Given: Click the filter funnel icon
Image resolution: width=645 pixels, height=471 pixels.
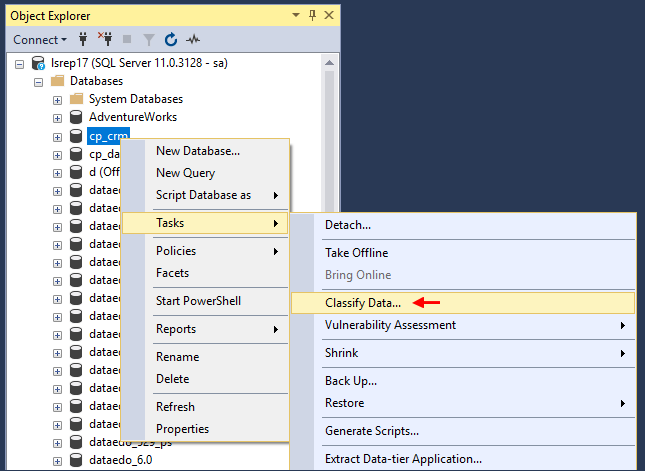Looking at the screenshot, I should (x=149, y=40).
